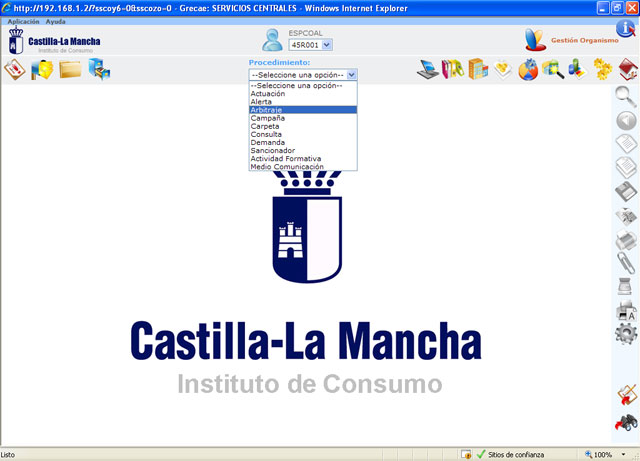Click the folder with magnifier search icon
The width and height of the screenshot is (640, 461).
click(553, 69)
